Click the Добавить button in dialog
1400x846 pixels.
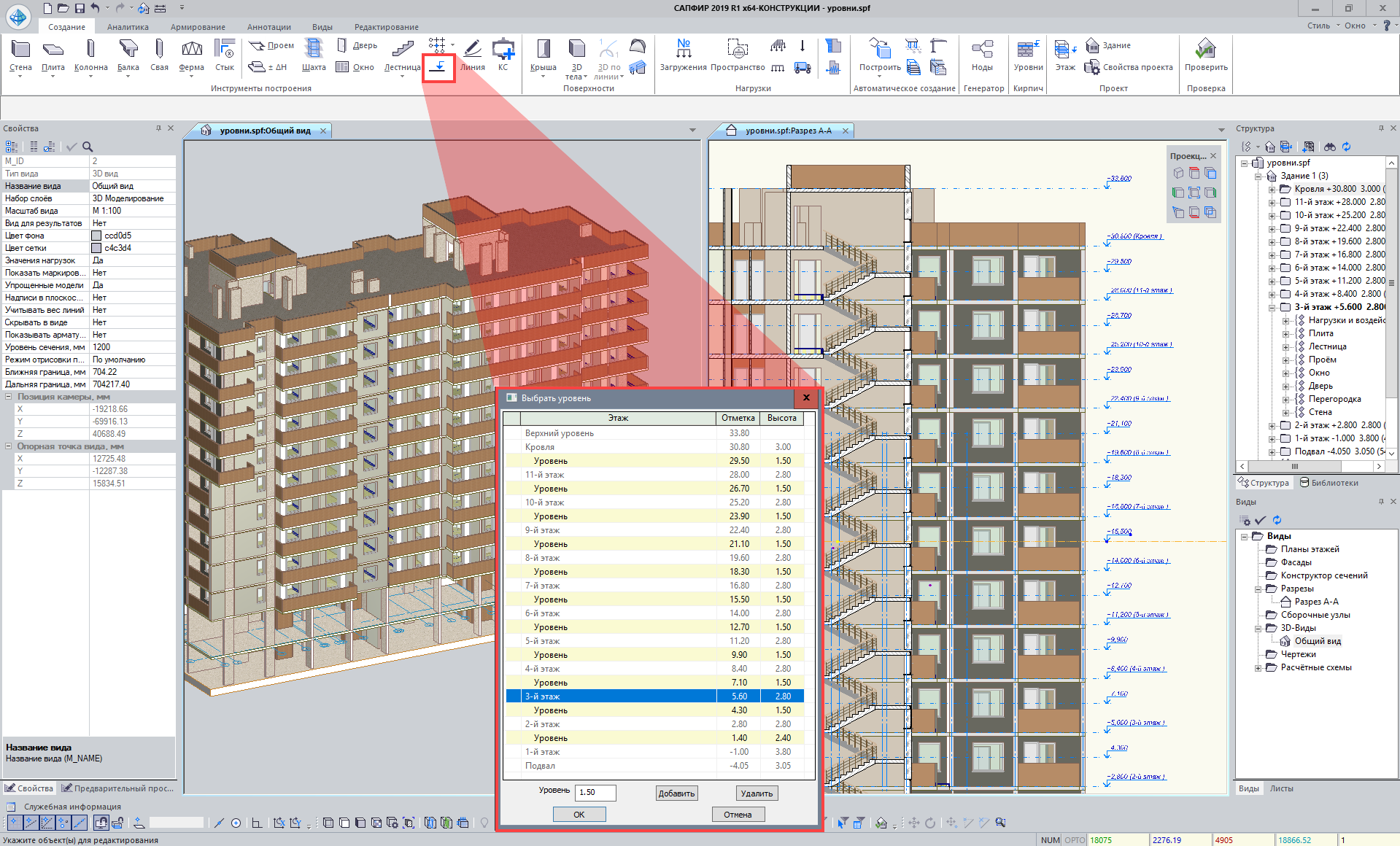[676, 793]
